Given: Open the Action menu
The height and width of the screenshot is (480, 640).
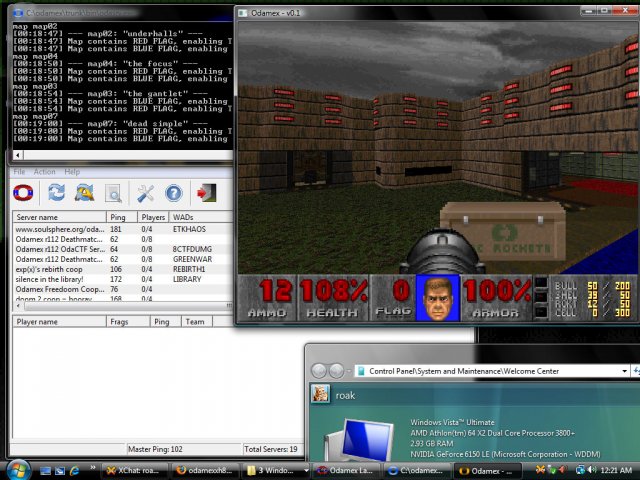Looking at the screenshot, I should point(44,172).
